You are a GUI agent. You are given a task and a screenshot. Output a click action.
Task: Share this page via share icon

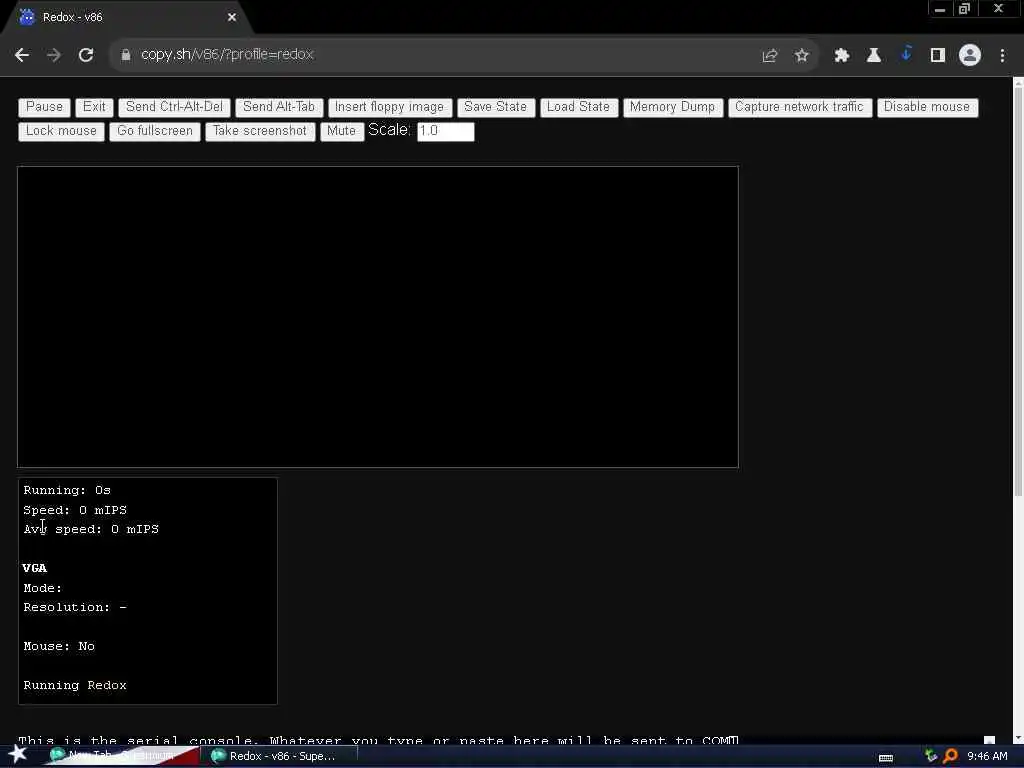(770, 56)
